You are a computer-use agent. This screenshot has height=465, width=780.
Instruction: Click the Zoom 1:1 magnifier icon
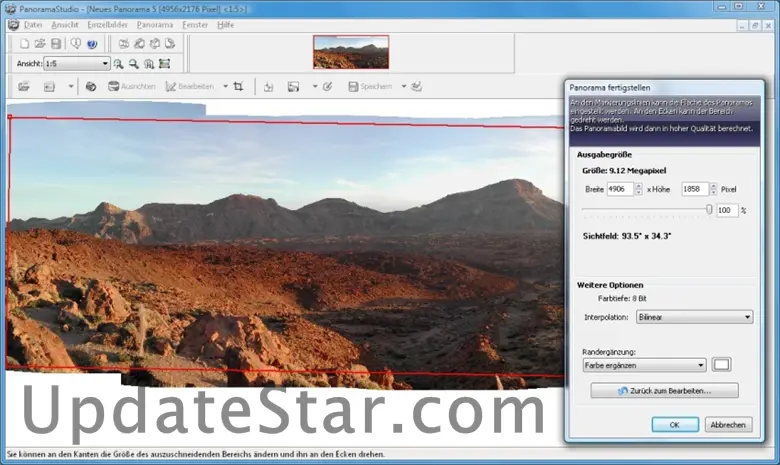point(149,64)
